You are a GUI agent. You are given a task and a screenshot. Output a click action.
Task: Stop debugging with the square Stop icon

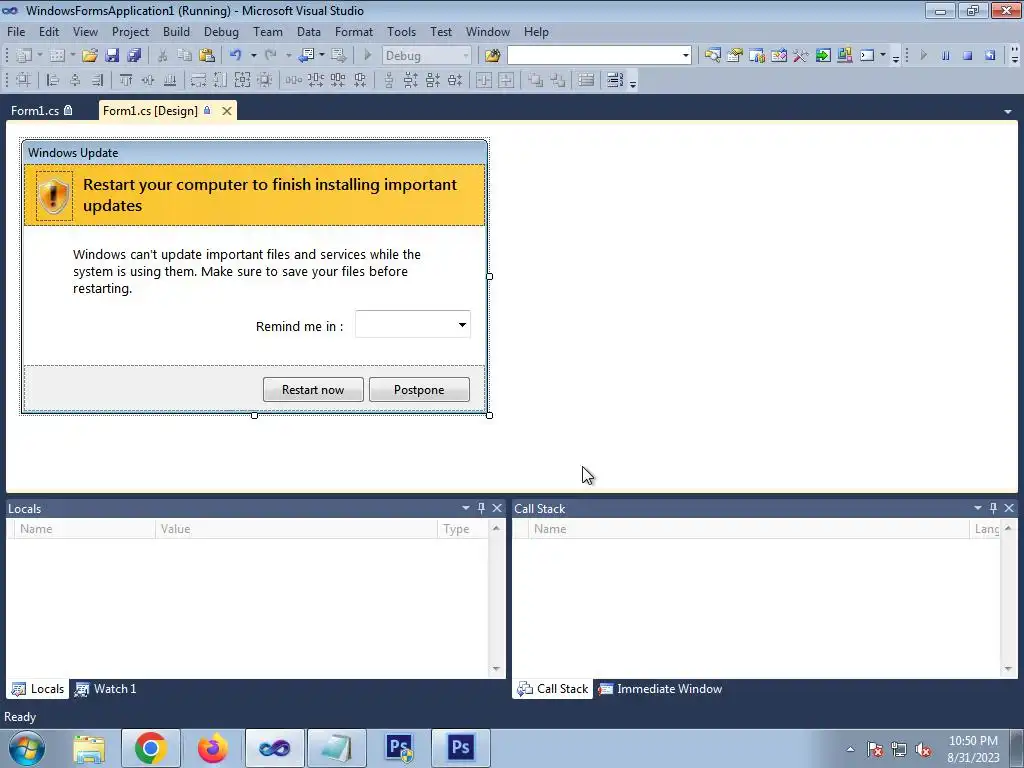pyautogui.click(x=968, y=56)
